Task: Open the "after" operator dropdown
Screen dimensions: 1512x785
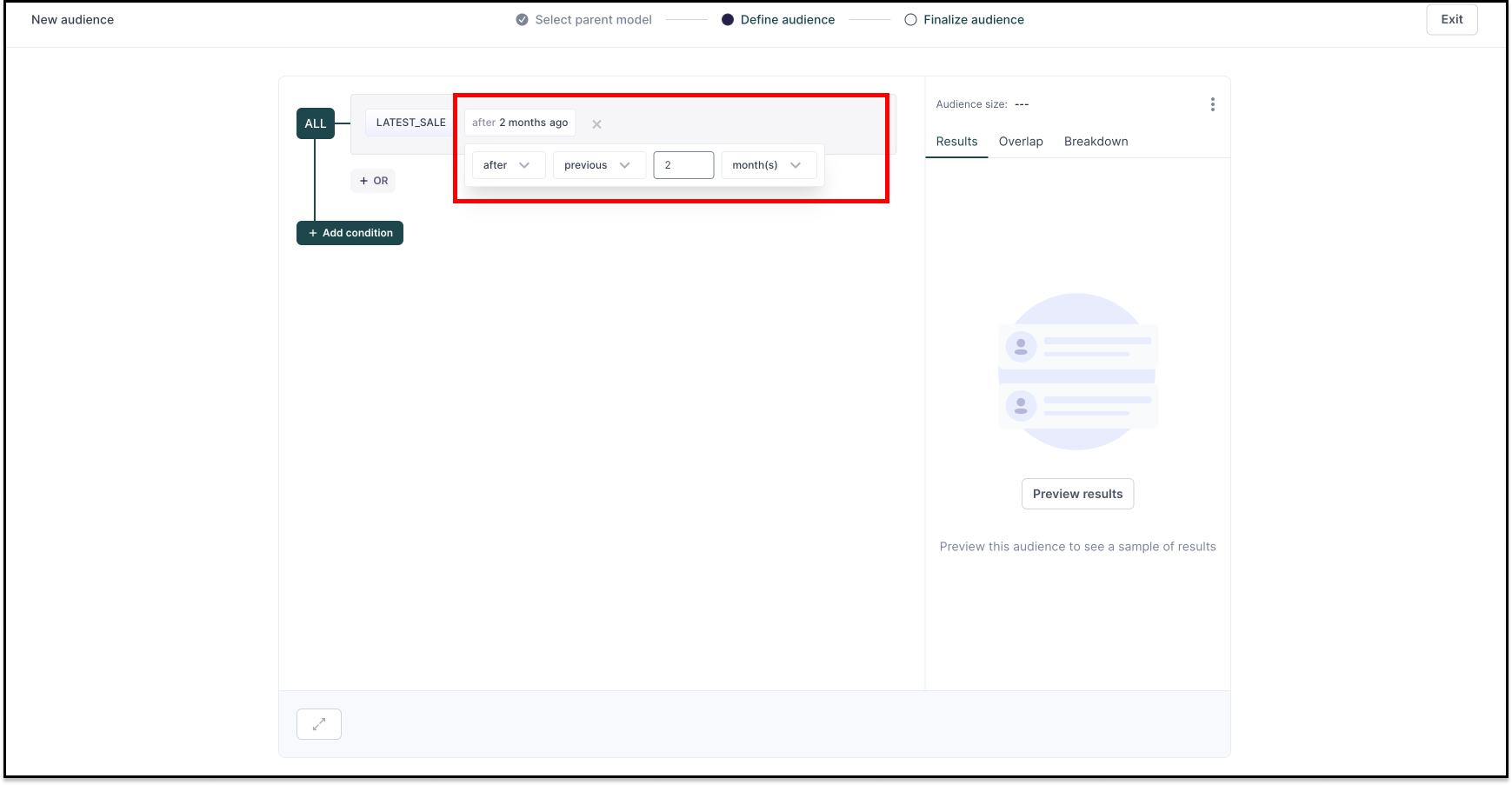Action: coord(509,165)
